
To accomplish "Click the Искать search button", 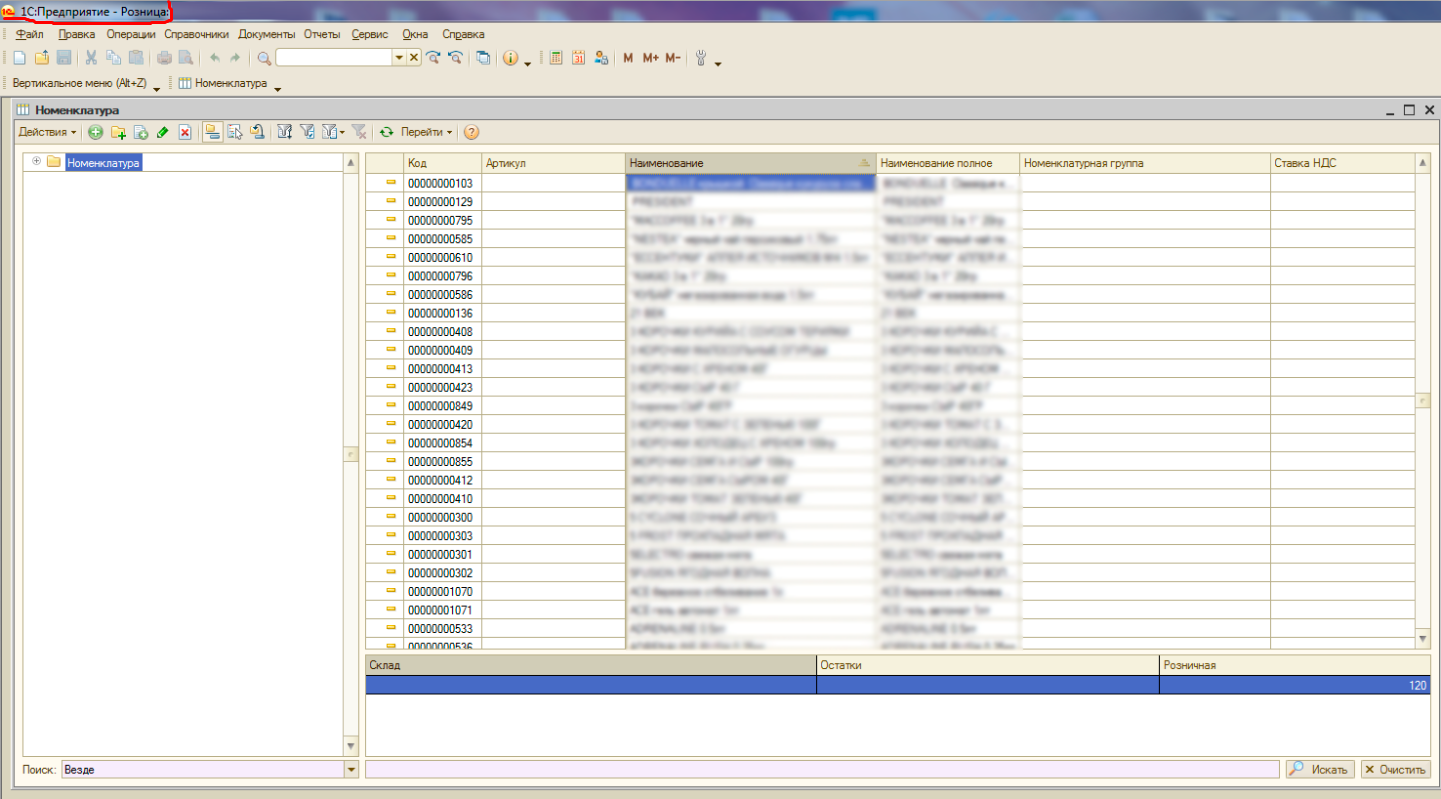I will click(x=1320, y=769).
